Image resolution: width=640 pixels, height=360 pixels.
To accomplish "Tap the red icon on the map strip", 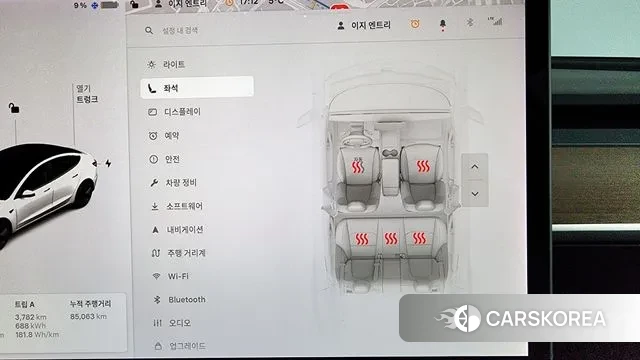I will point(340,6).
